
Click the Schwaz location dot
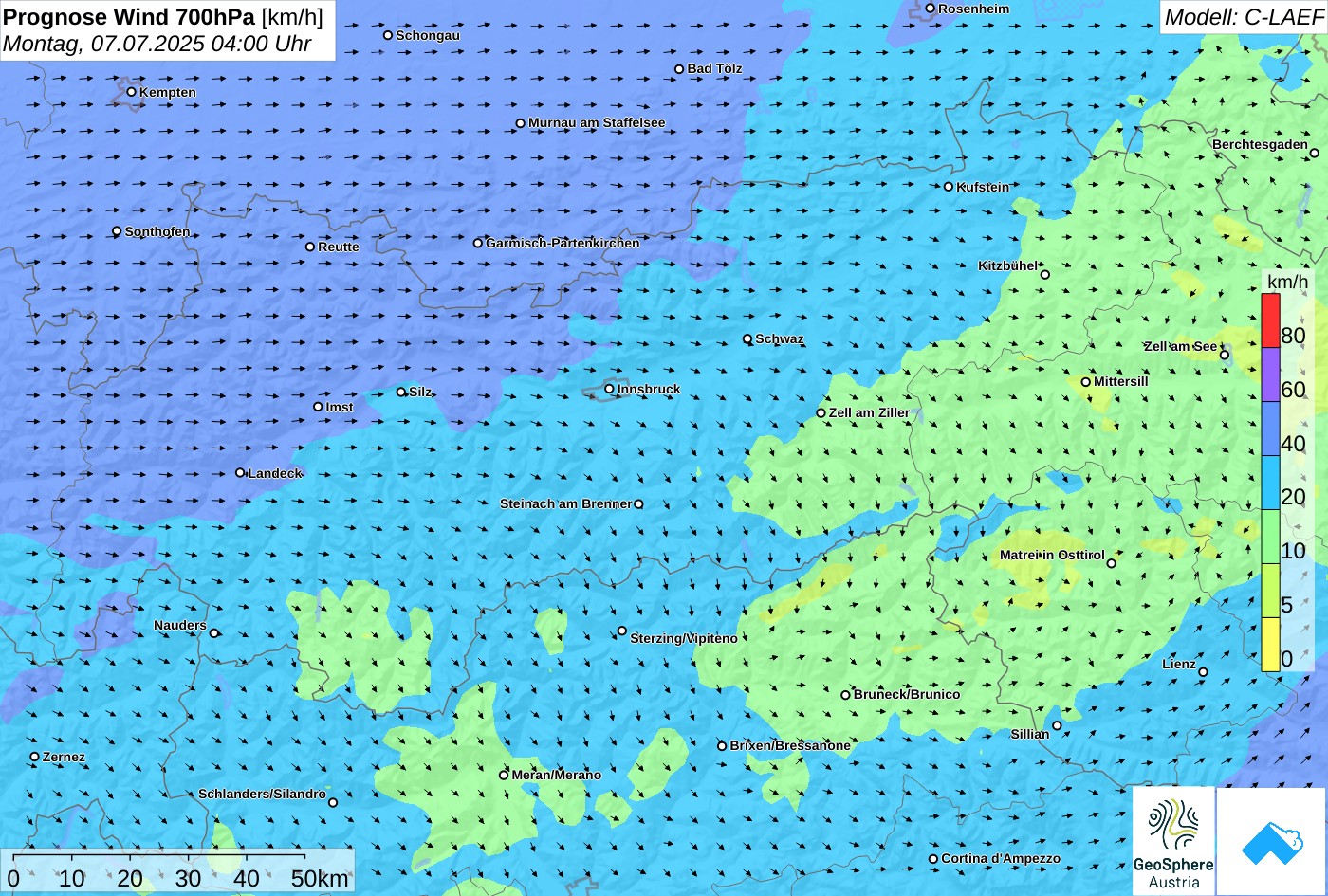point(747,338)
